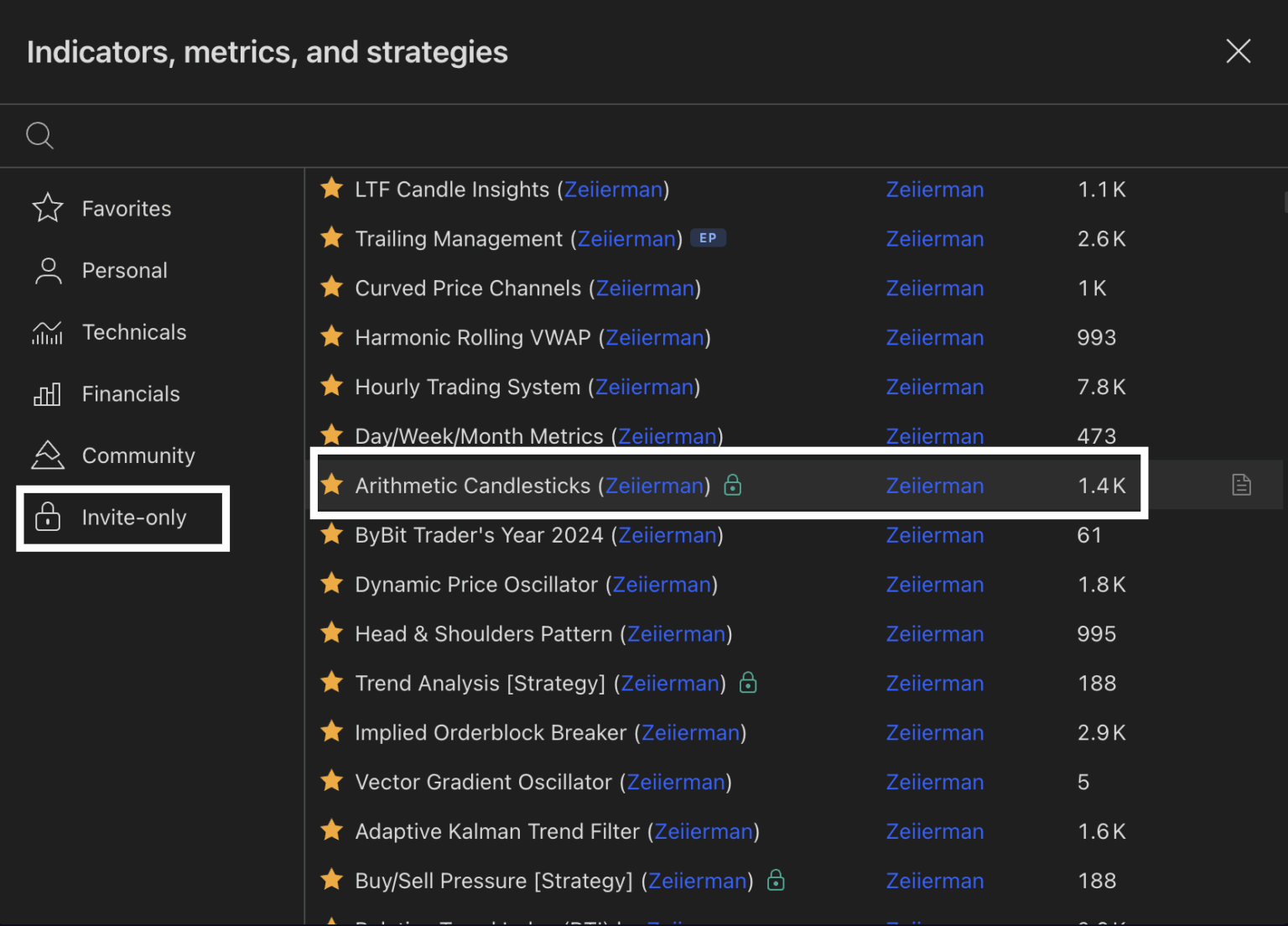Open Zeiierman author link for Trailing Management
The image size is (1288, 926).
click(x=934, y=239)
